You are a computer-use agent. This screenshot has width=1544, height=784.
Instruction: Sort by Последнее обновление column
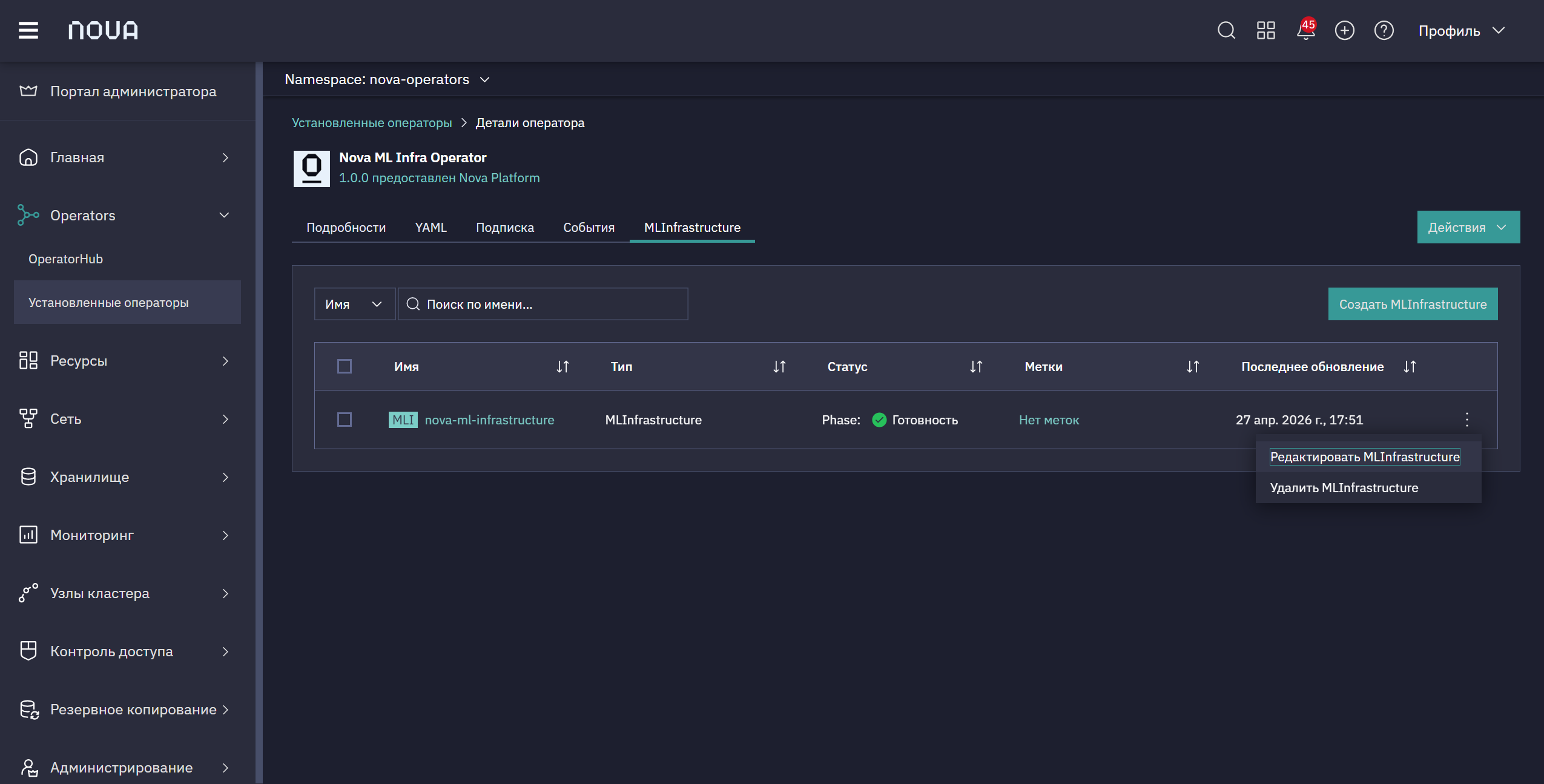pyautogui.click(x=1410, y=366)
